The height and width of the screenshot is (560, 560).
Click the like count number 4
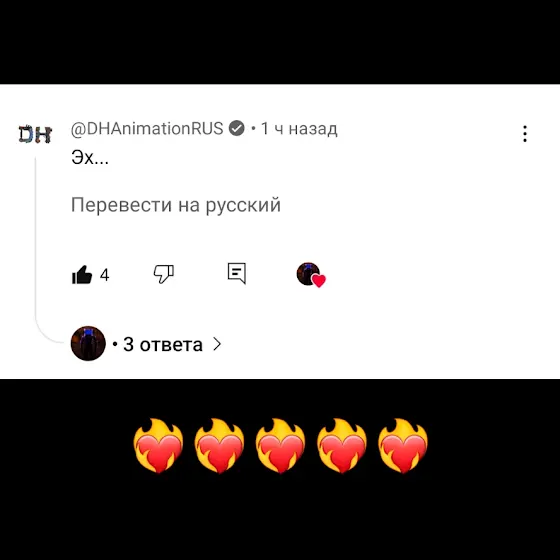(x=104, y=275)
